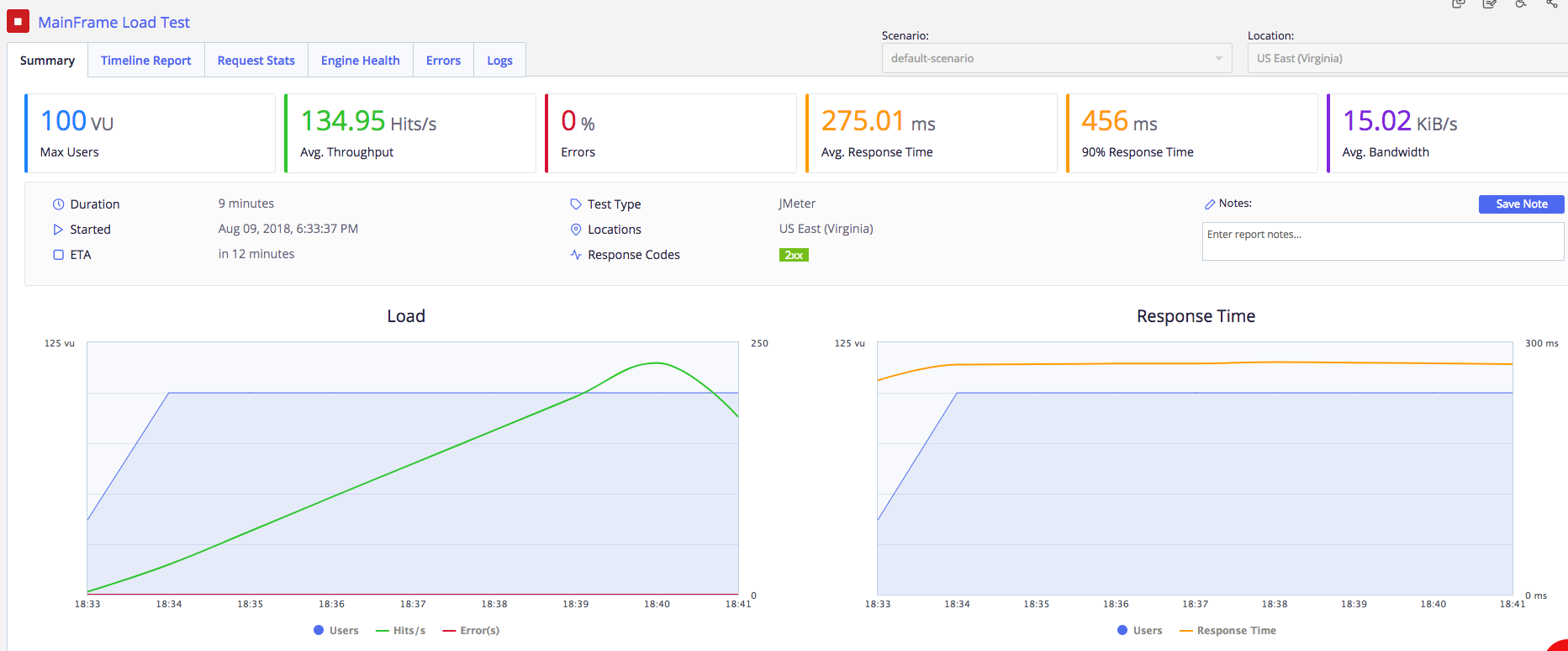The width and height of the screenshot is (1568, 651).
Task: Click the 456 ms 90% Response Time card
Action: 1192,133
